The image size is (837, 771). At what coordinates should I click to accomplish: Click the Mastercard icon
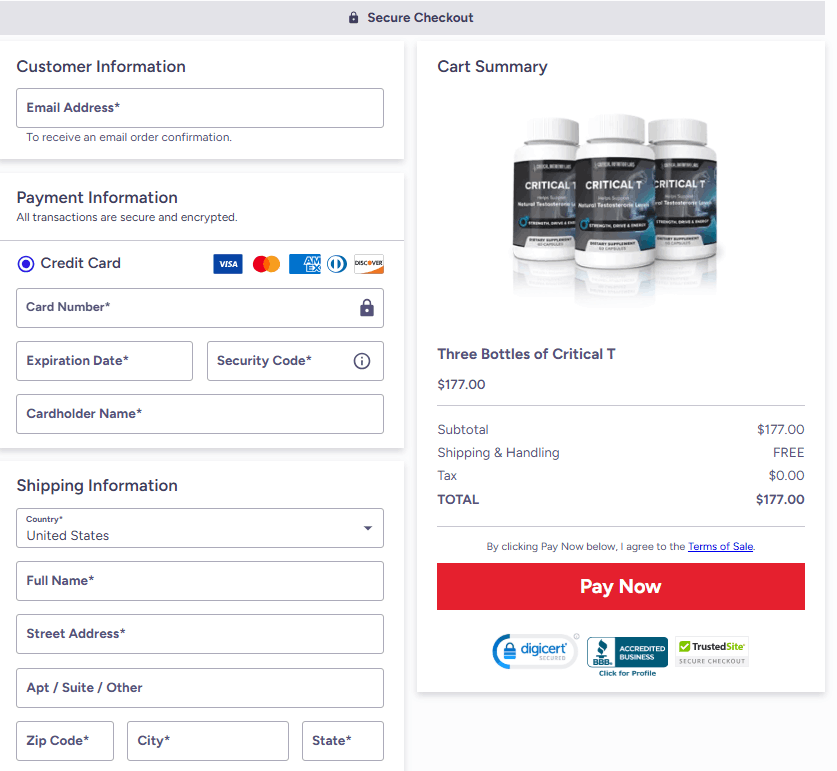click(264, 263)
